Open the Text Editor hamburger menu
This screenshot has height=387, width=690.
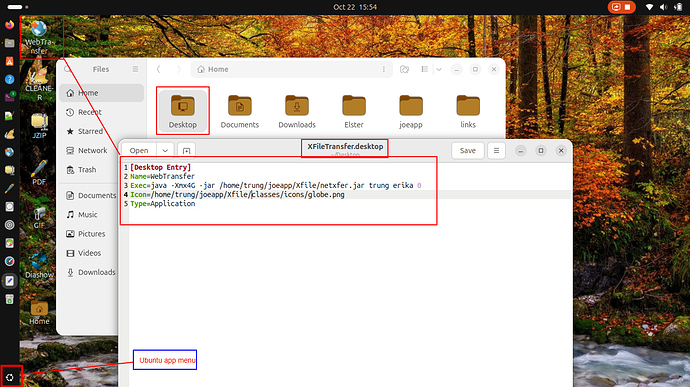(496, 151)
